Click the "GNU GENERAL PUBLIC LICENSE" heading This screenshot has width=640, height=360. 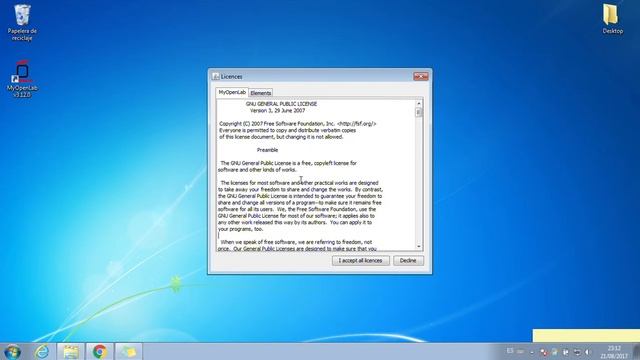click(x=281, y=104)
